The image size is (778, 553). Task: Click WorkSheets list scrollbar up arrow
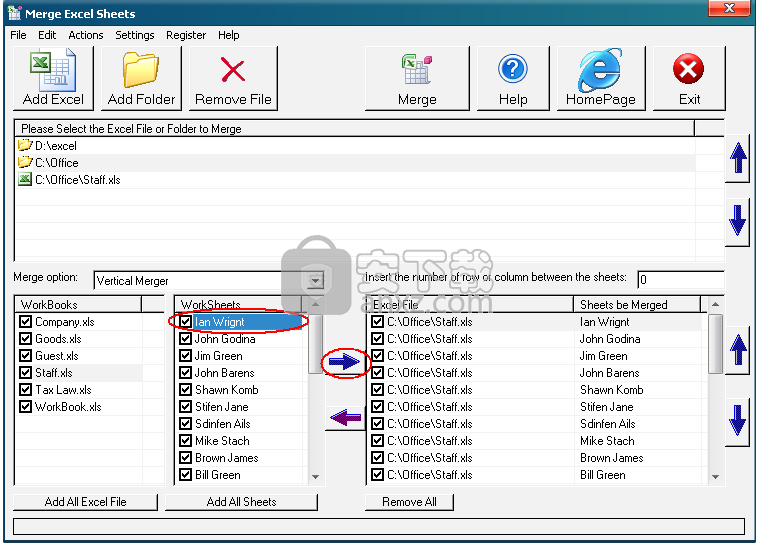[x=315, y=304]
